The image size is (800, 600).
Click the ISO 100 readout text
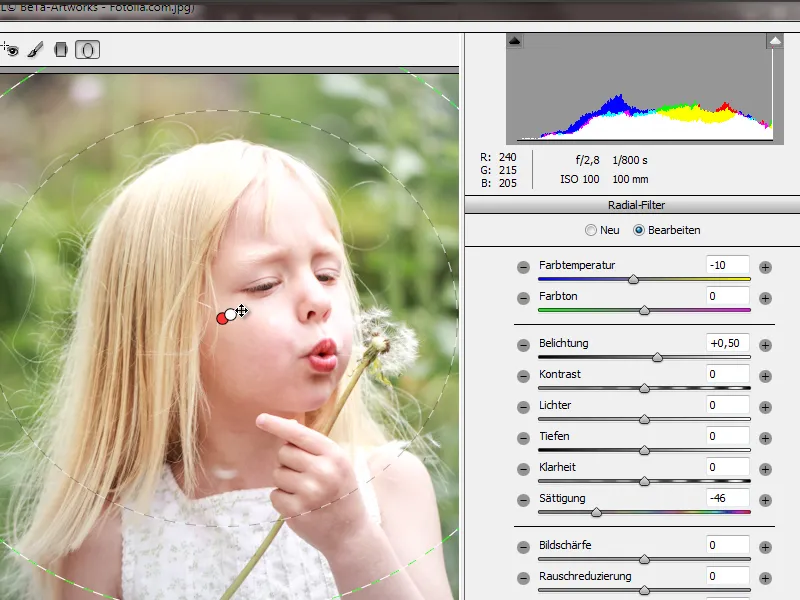tap(580, 180)
